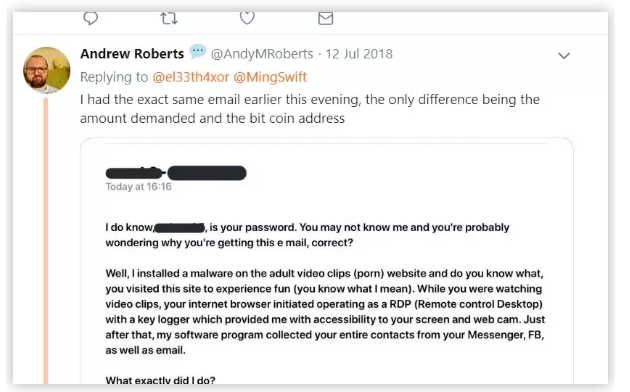Viewport: 630px width, 392px height.
Task: Like the tweet with heart icon
Action: tap(247, 18)
